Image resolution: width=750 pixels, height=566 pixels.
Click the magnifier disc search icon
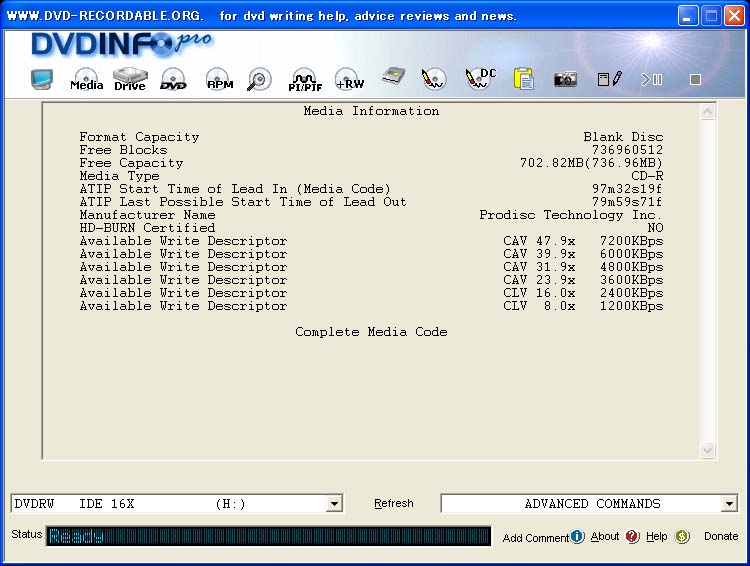pos(259,79)
